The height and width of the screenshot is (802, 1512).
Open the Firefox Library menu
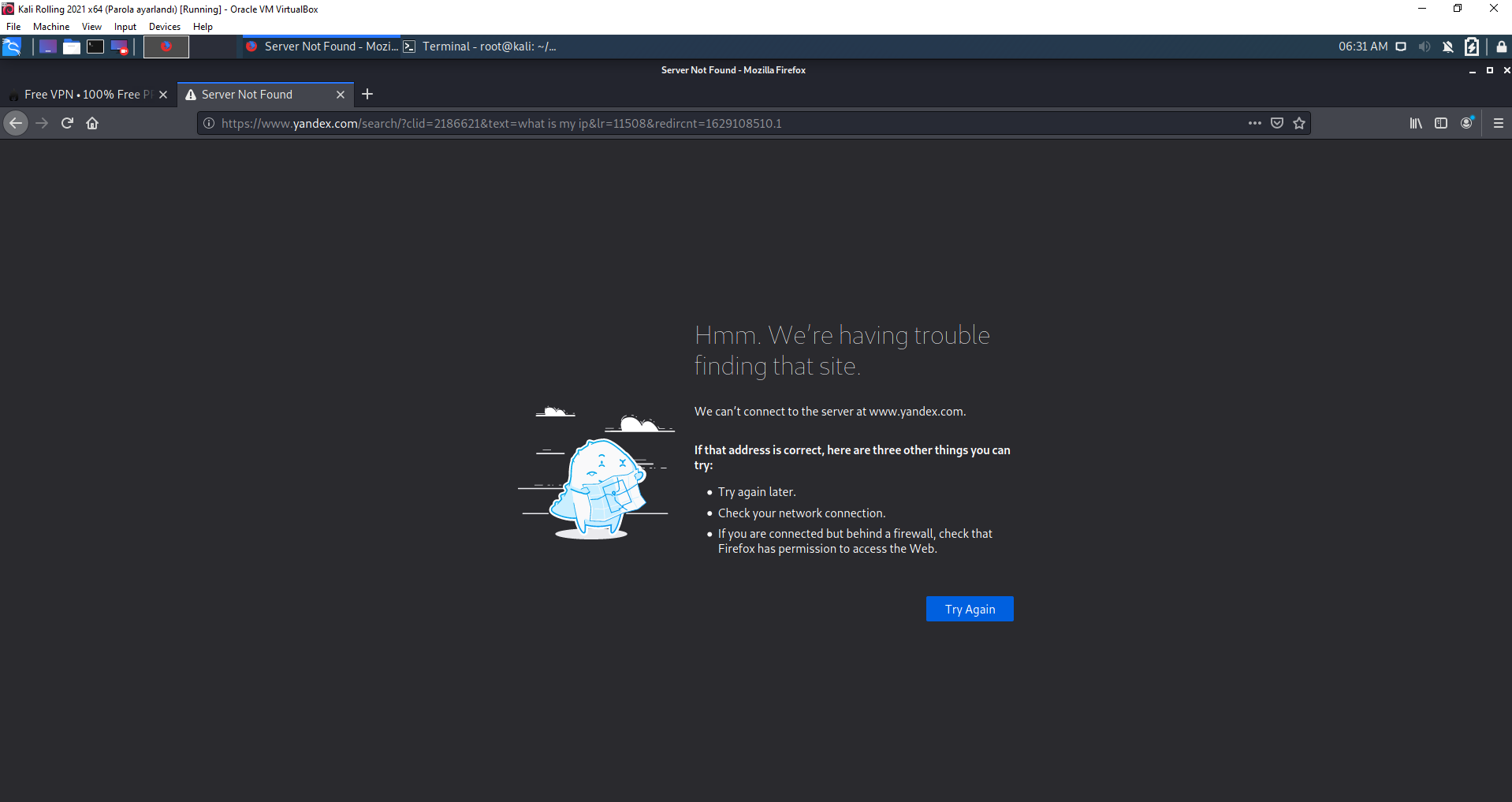click(x=1416, y=123)
